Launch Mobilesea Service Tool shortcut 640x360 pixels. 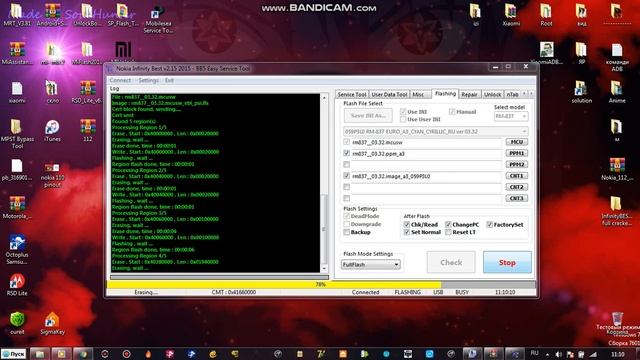point(158,19)
